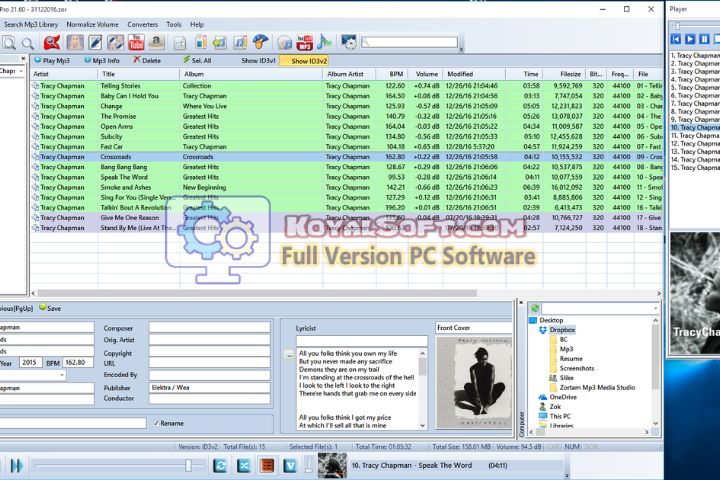The height and width of the screenshot is (480, 720).
Task: Select the Screenshots folder in tree
Action: pyautogui.click(x=577, y=368)
